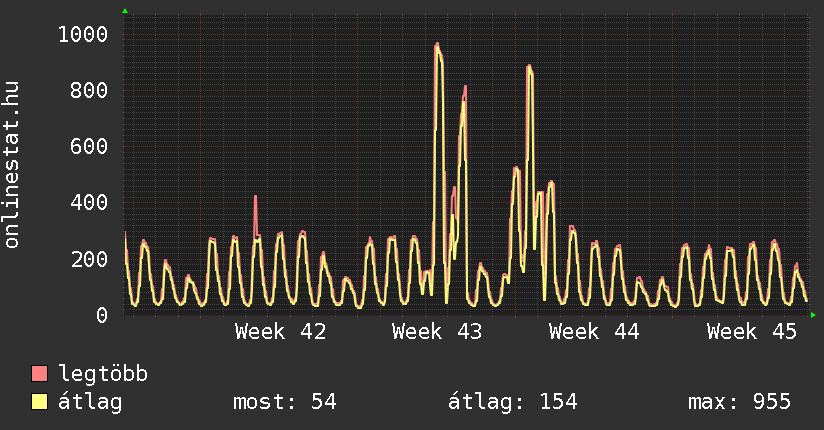Click the 400 y-axis value
Image resolution: width=824 pixels, height=430 pixels.
pyautogui.click(x=88, y=202)
